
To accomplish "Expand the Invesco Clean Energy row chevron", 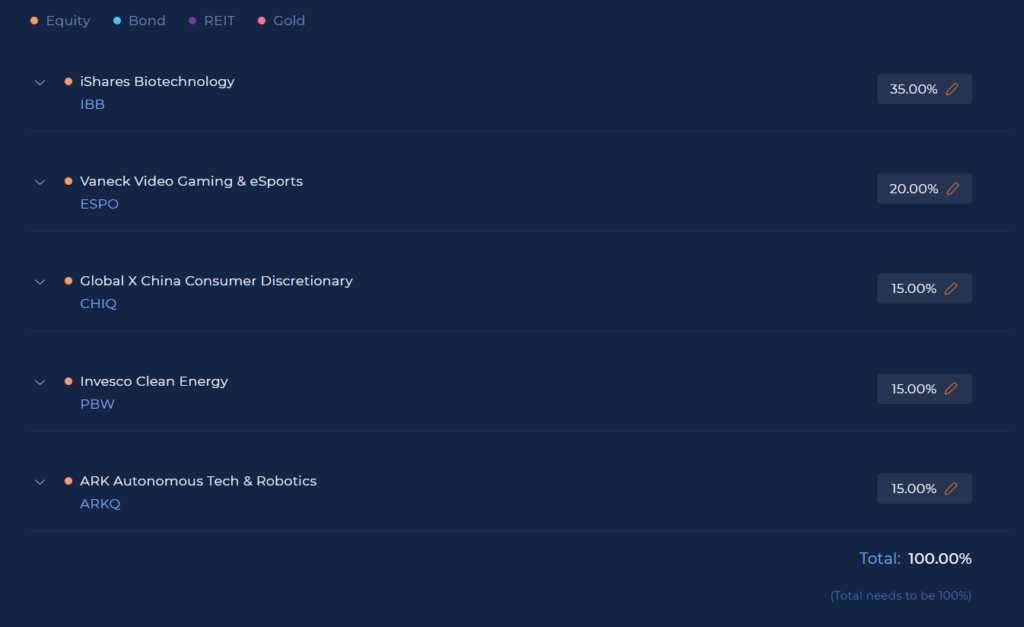I will 40,382.
